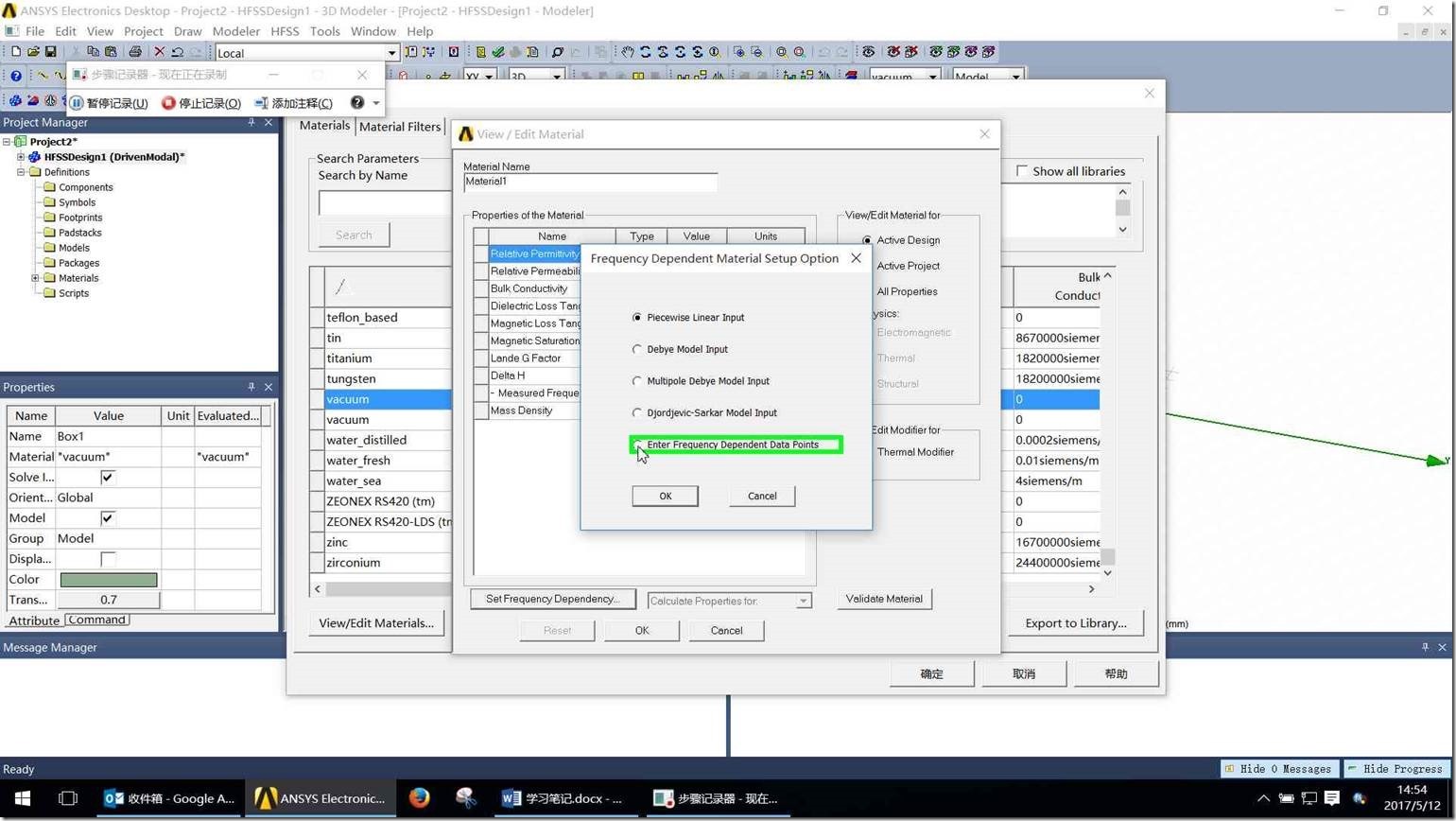Click the View/Edit Materials button
1456x821 pixels.
click(376, 623)
